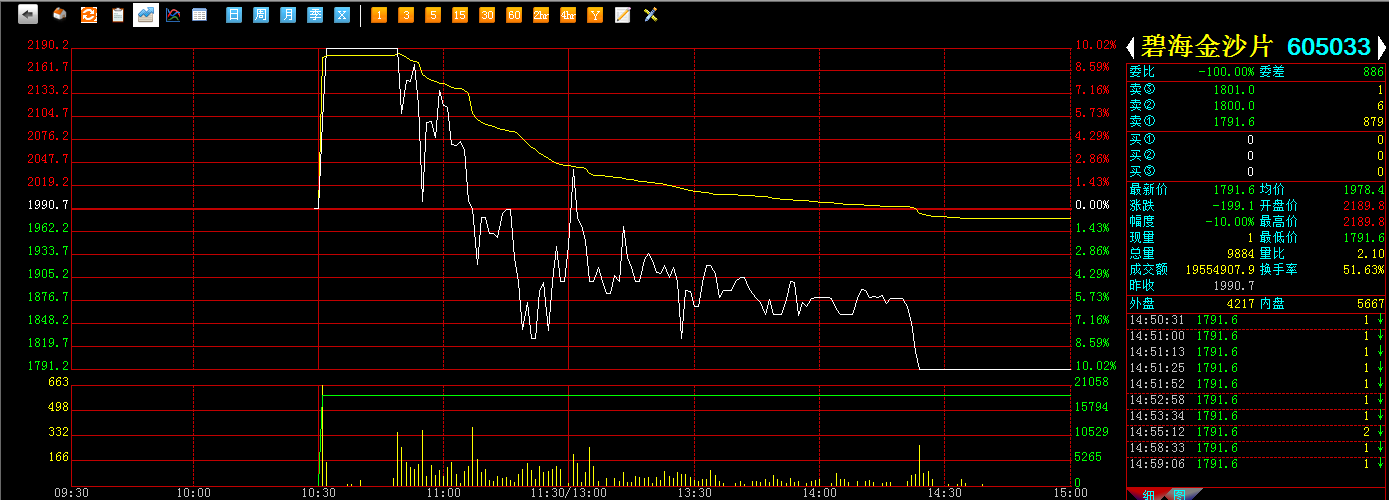Click the blue X period button
The width and height of the screenshot is (1389, 500).
click(342, 15)
